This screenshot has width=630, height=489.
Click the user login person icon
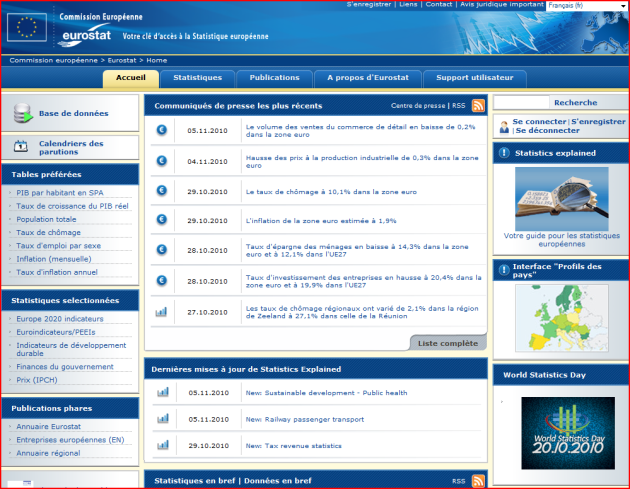pyautogui.click(x=504, y=127)
